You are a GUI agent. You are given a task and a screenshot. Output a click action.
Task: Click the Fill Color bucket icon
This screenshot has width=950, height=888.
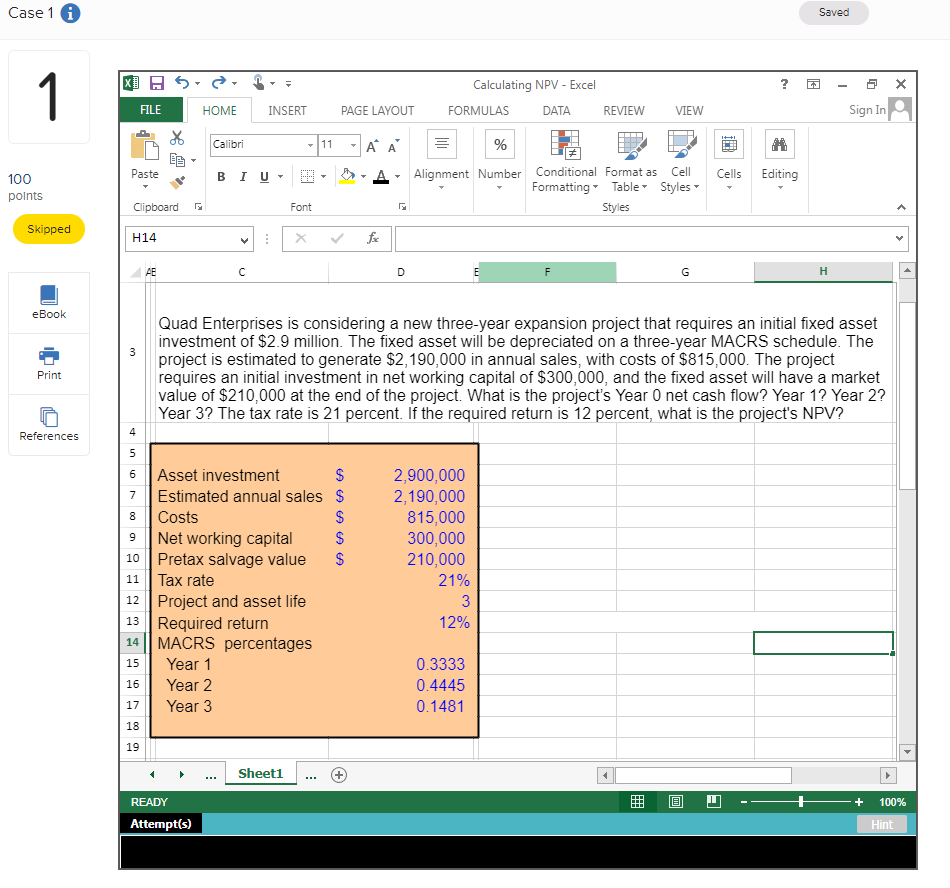(347, 176)
